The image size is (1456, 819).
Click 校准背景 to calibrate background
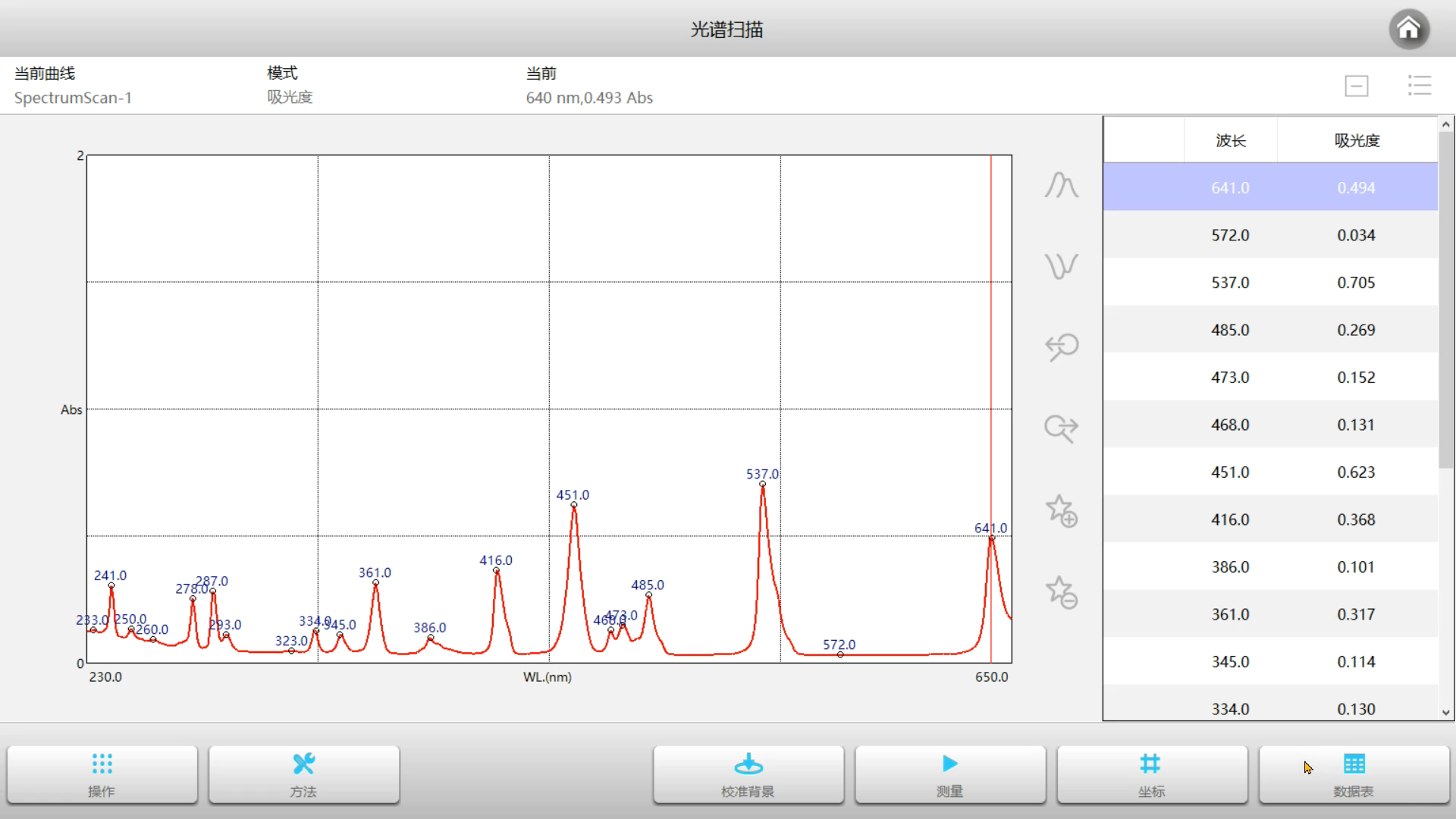[x=748, y=774]
